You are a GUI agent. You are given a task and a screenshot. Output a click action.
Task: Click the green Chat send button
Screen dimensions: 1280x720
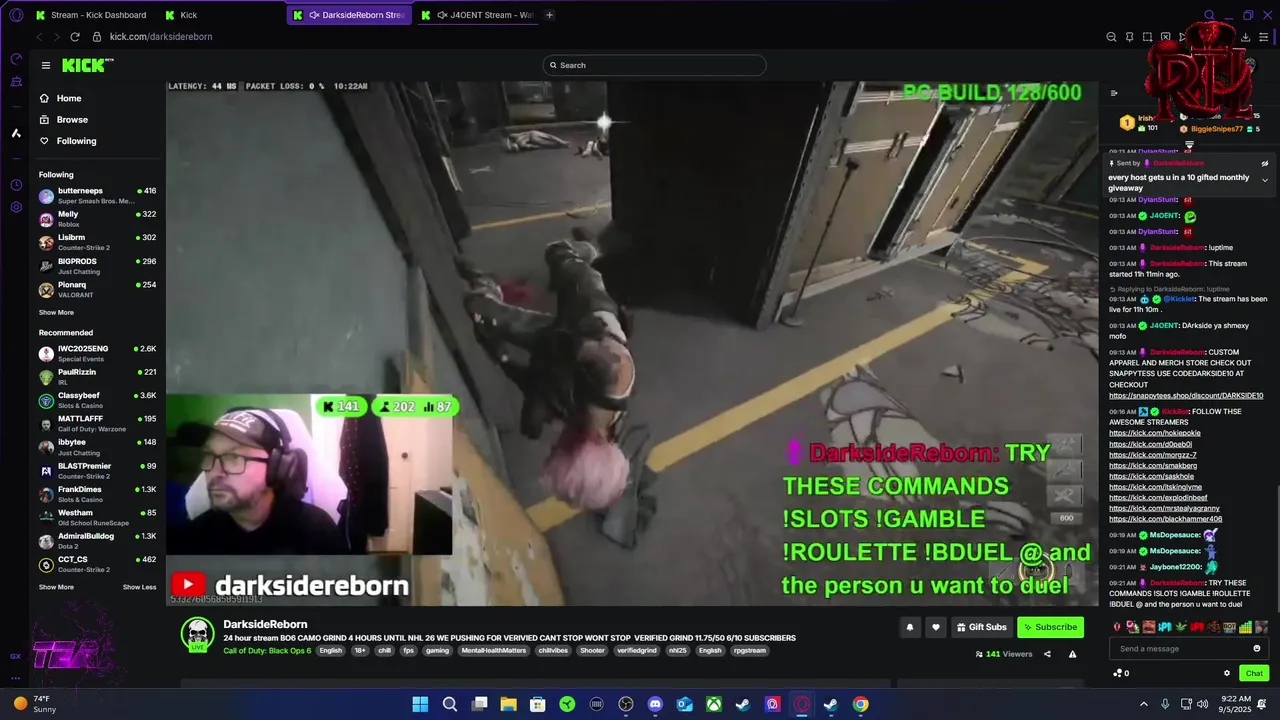click(x=1254, y=673)
